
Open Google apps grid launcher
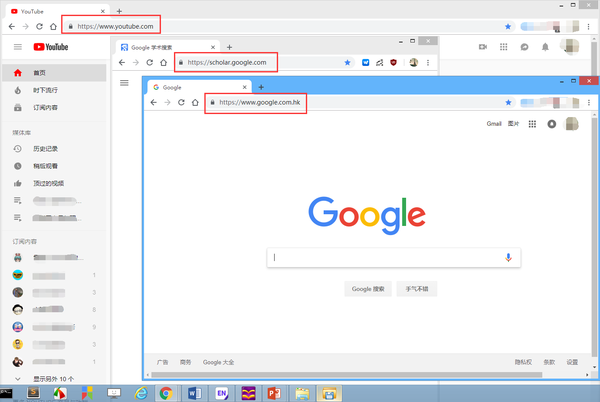click(532, 124)
